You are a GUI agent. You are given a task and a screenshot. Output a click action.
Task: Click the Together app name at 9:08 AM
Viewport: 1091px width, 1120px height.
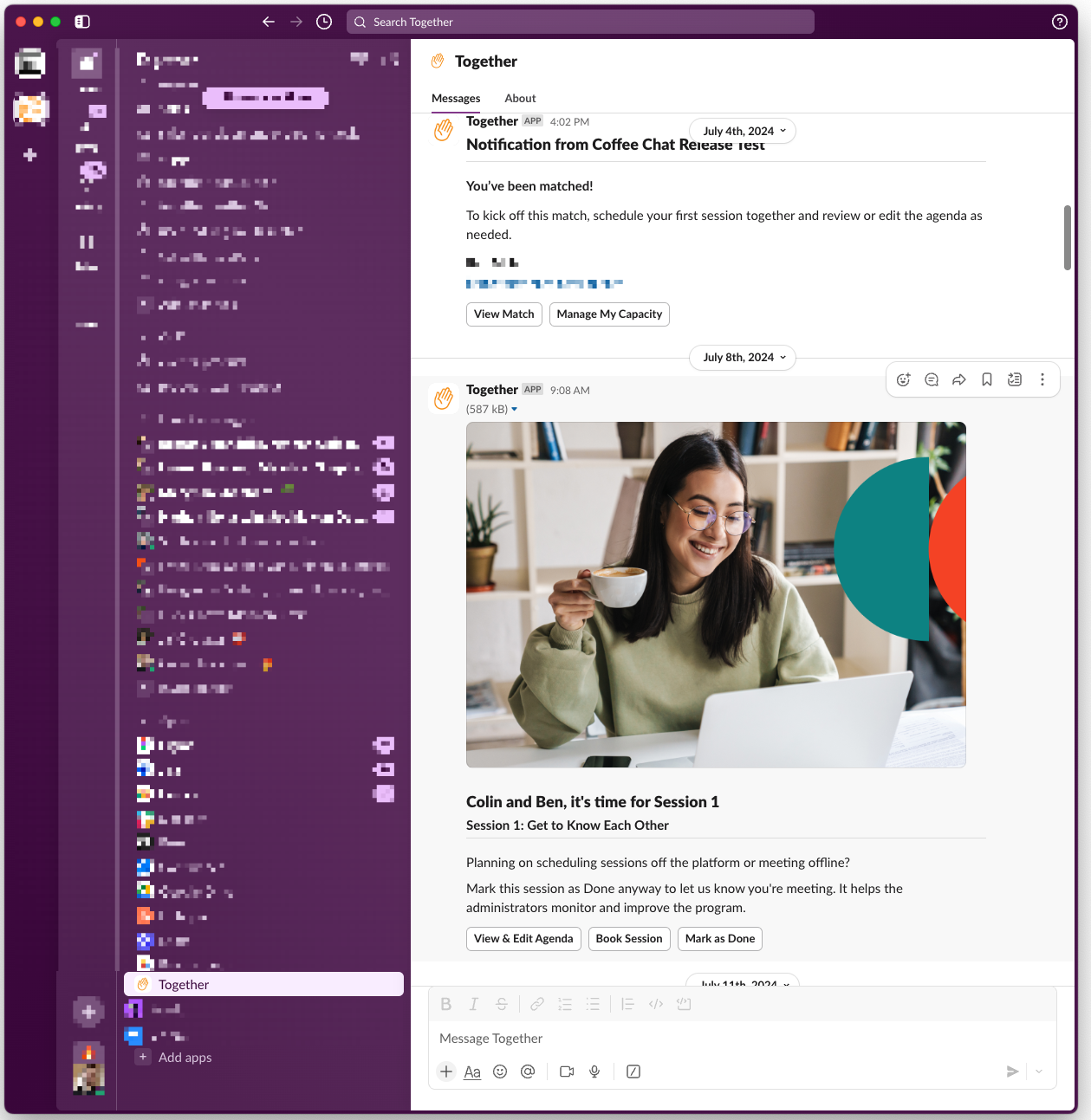click(492, 390)
